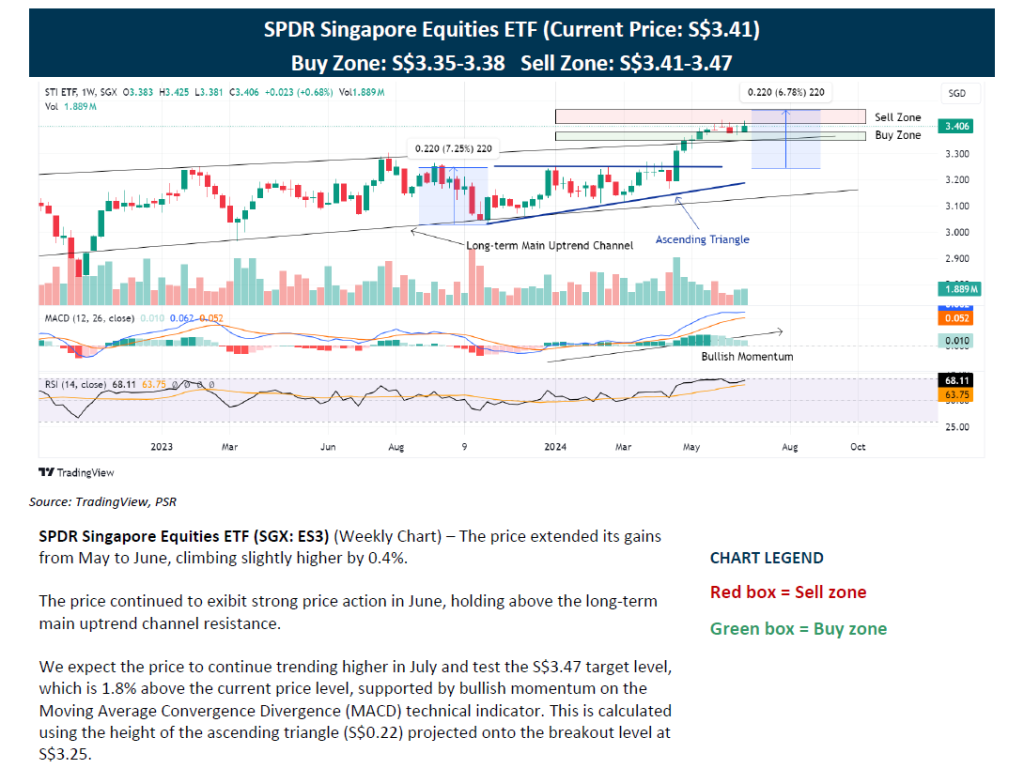The height and width of the screenshot is (784, 1024).
Task: Click the TradingView logo icon
Action: click(x=45, y=471)
